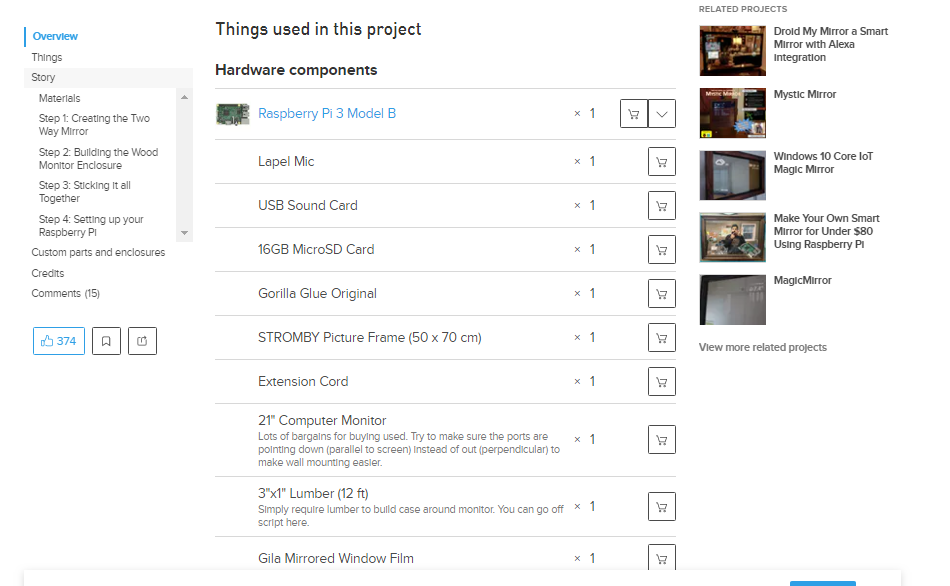Image resolution: width=950 pixels, height=586 pixels.
Task: Like the project with the 374 thumbs-up button
Action: pyautogui.click(x=59, y=341)
